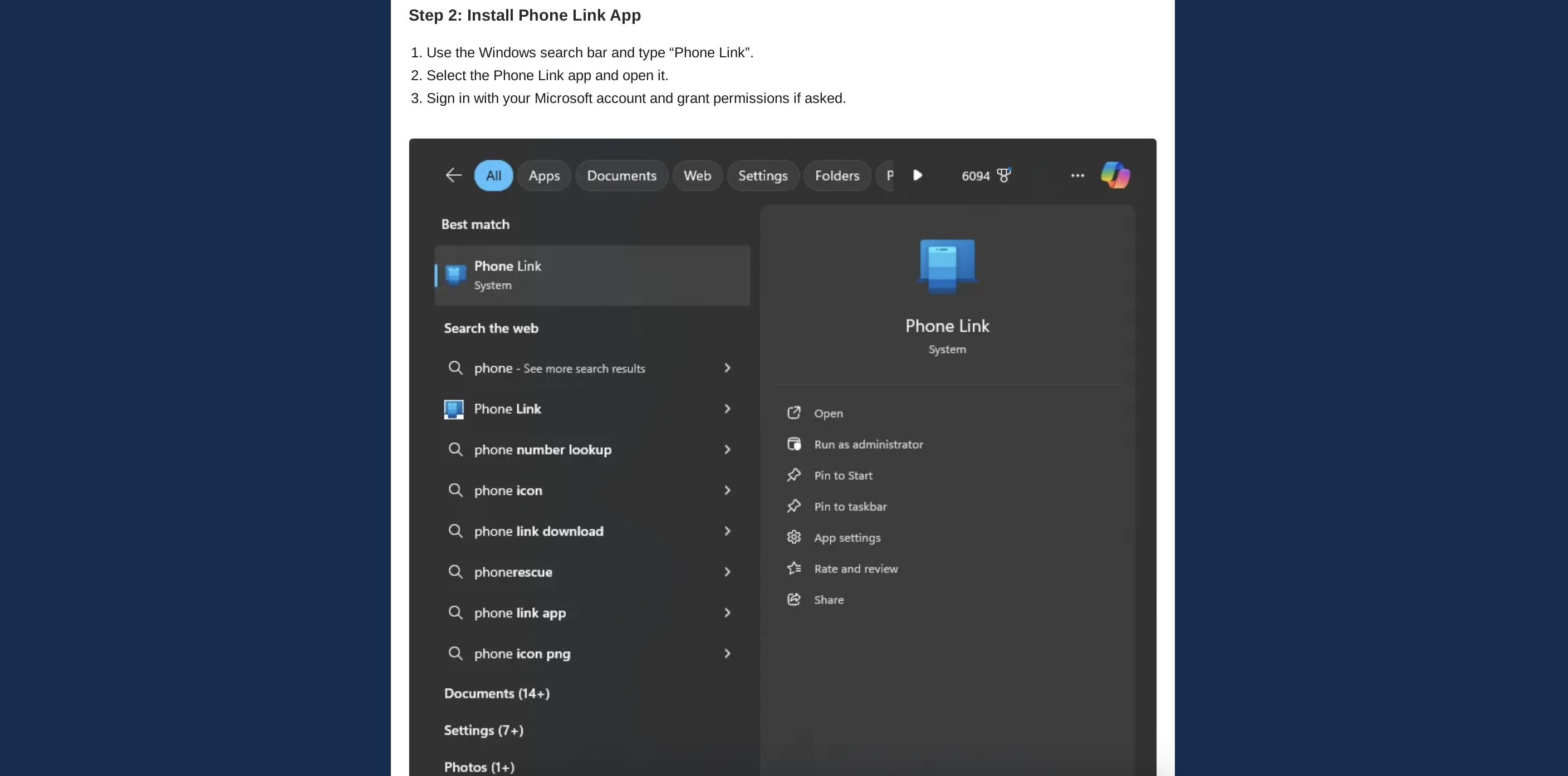Click the Open icon in details pane
This screenshot has width=1568, height=776.
pyautogui.click(x=793, y=412)
